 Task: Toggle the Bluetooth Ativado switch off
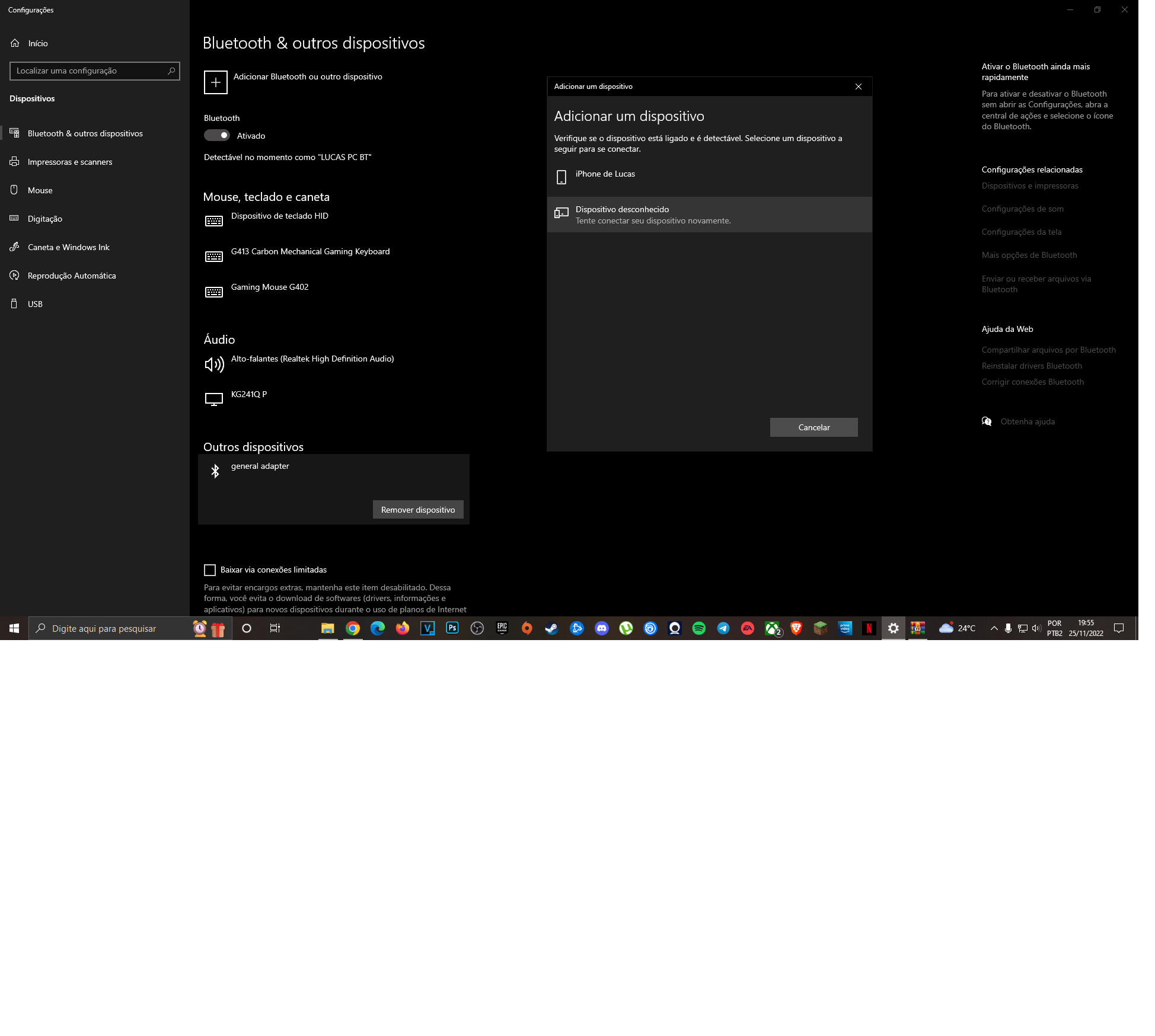click(x=217, y=135)
